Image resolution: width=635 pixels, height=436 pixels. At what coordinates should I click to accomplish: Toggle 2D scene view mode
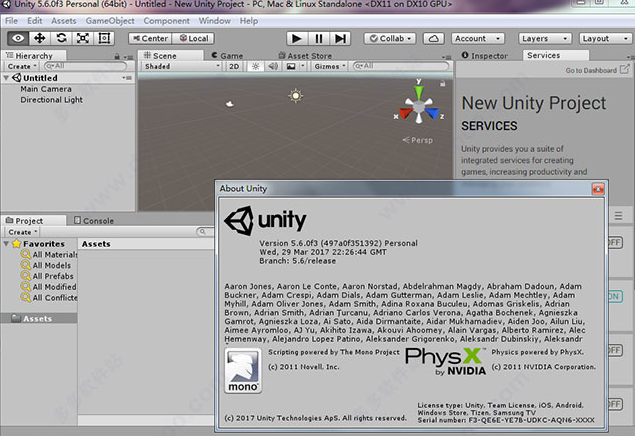click(234, 66)
